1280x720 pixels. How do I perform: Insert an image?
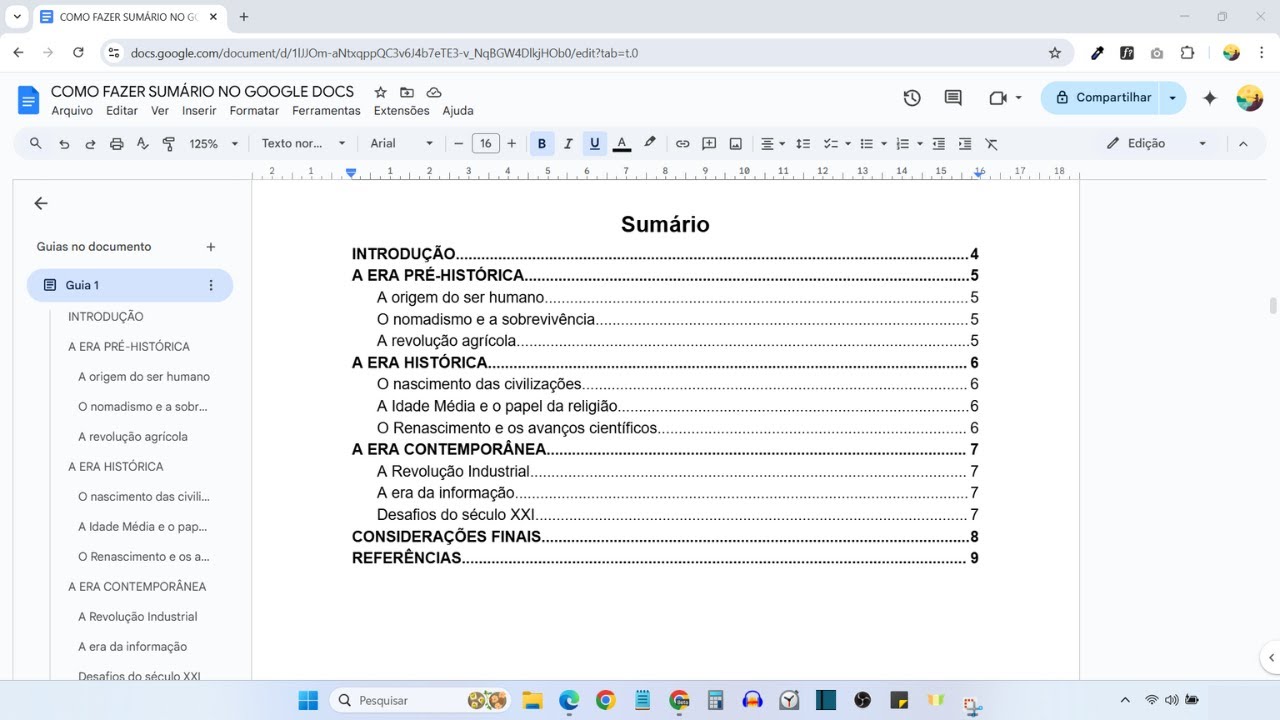[x=736, y=144]
